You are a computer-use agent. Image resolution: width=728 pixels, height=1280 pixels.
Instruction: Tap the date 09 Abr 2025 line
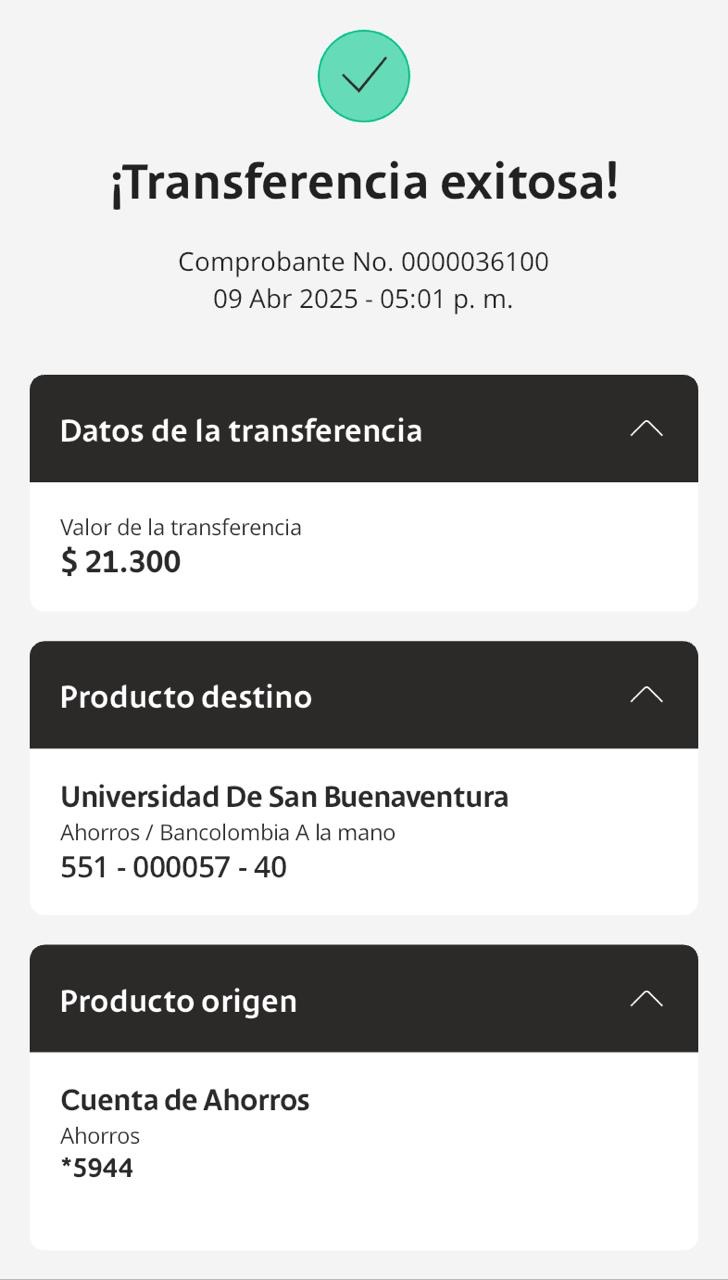pyautogui.click(x=363, y=298)
